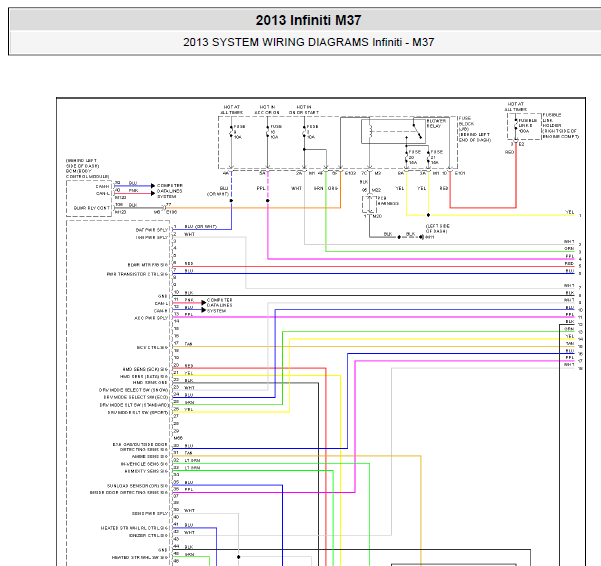Screen dimensions: 601x566
Task: Click the TAN wire label at pin 17
Action: click(188, 344)
